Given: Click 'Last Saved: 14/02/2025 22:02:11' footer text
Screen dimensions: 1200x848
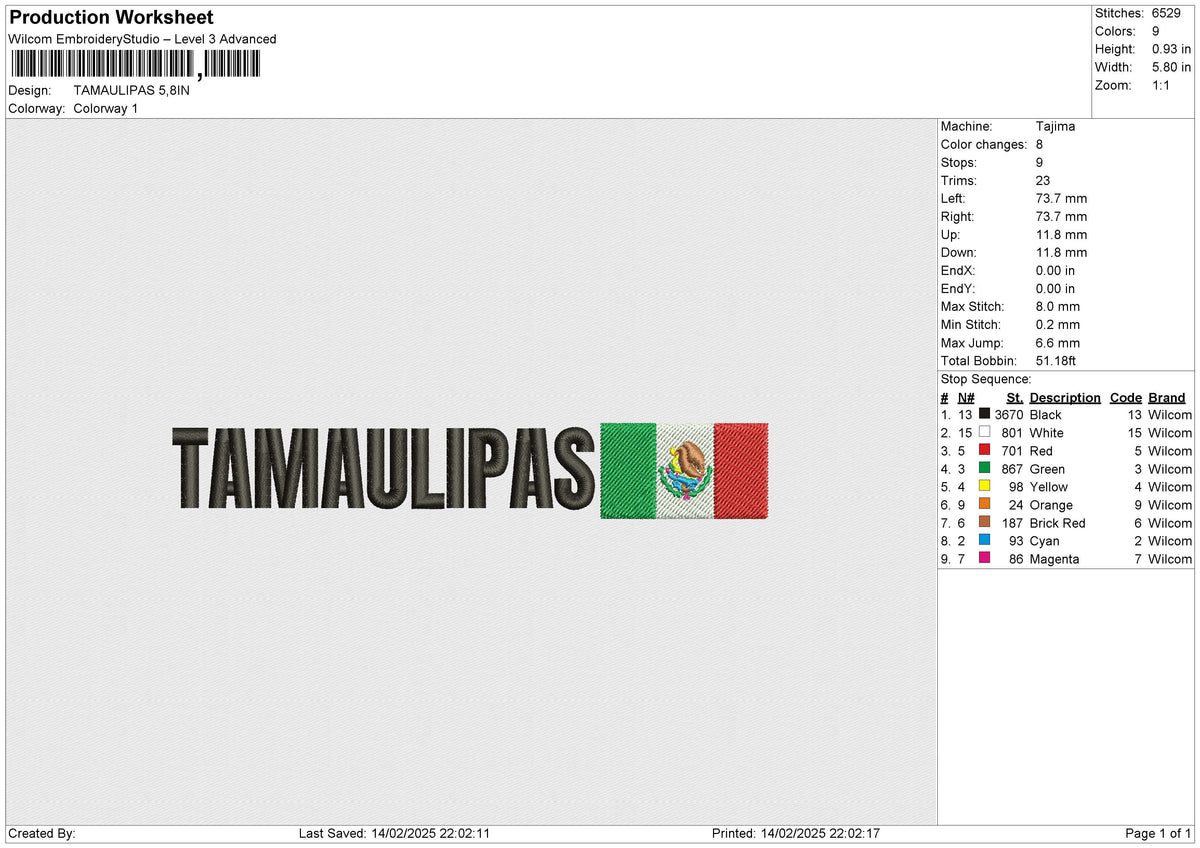Looking at the screenshot, I should tap(394, 833).
